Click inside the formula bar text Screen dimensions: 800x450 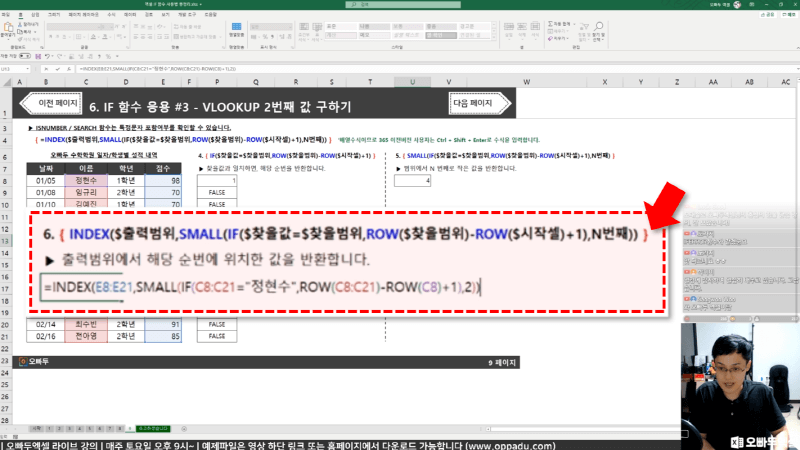pyautogui.click(x=158, y=69)
